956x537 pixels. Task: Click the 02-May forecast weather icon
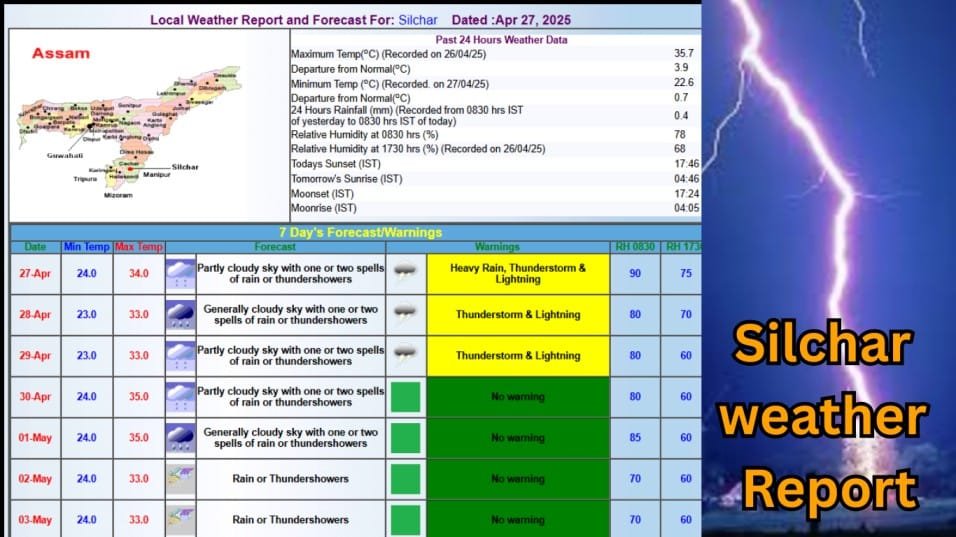pyautogui.click(x=181, y=478)
